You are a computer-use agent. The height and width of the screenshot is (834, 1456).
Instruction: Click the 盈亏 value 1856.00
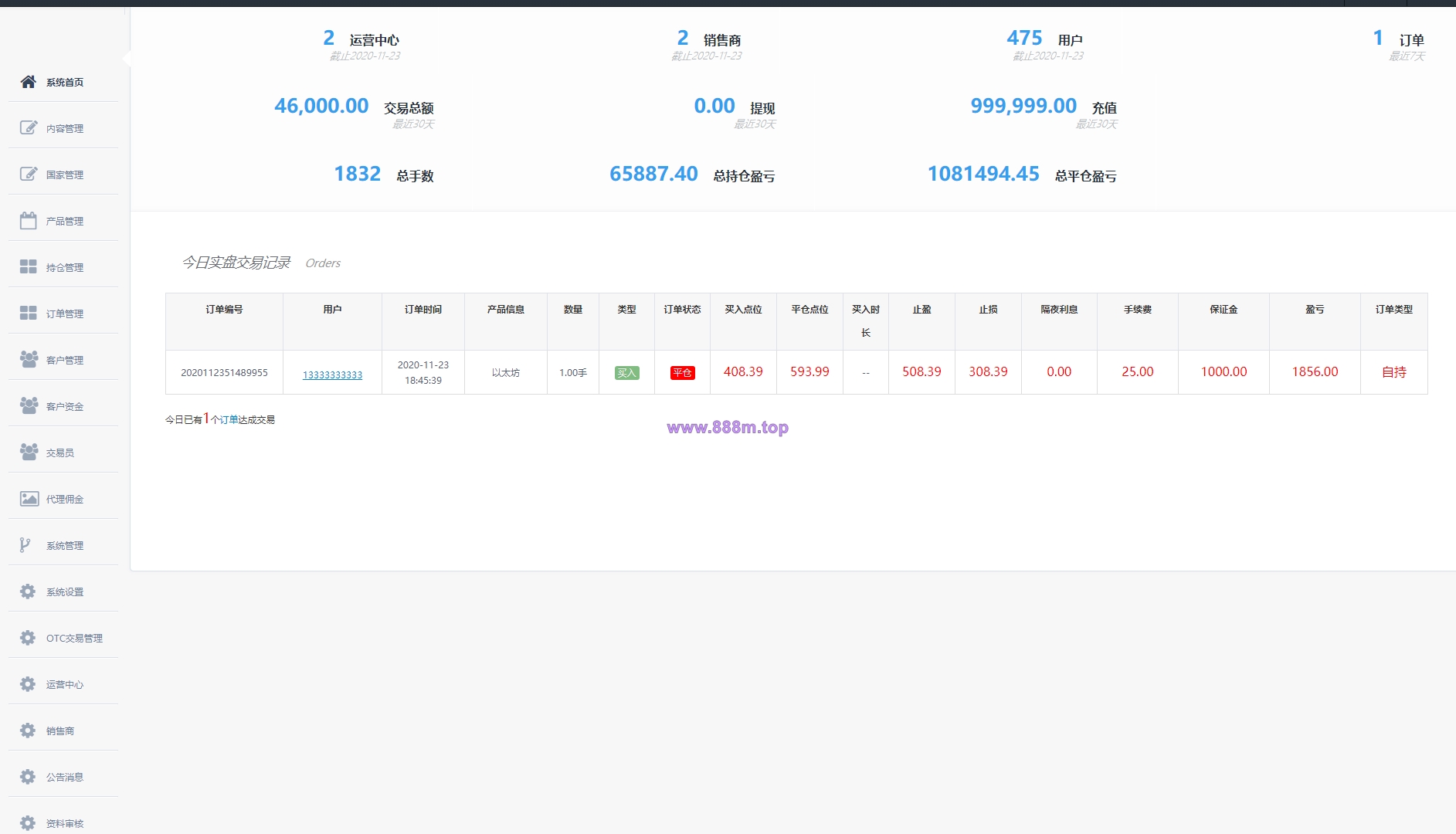click(1315, 372)
